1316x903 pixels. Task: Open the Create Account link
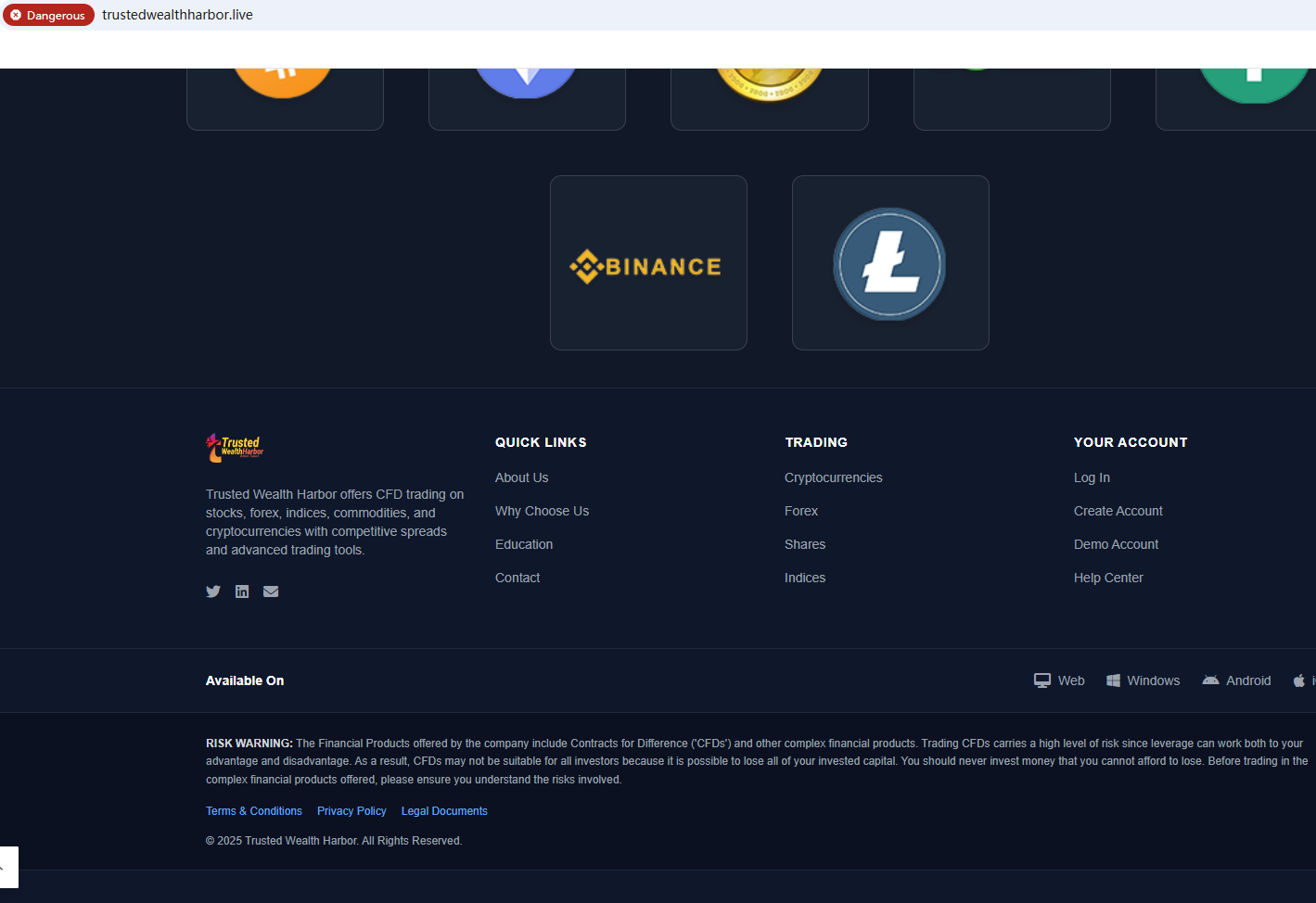(x=1118, y=511)
